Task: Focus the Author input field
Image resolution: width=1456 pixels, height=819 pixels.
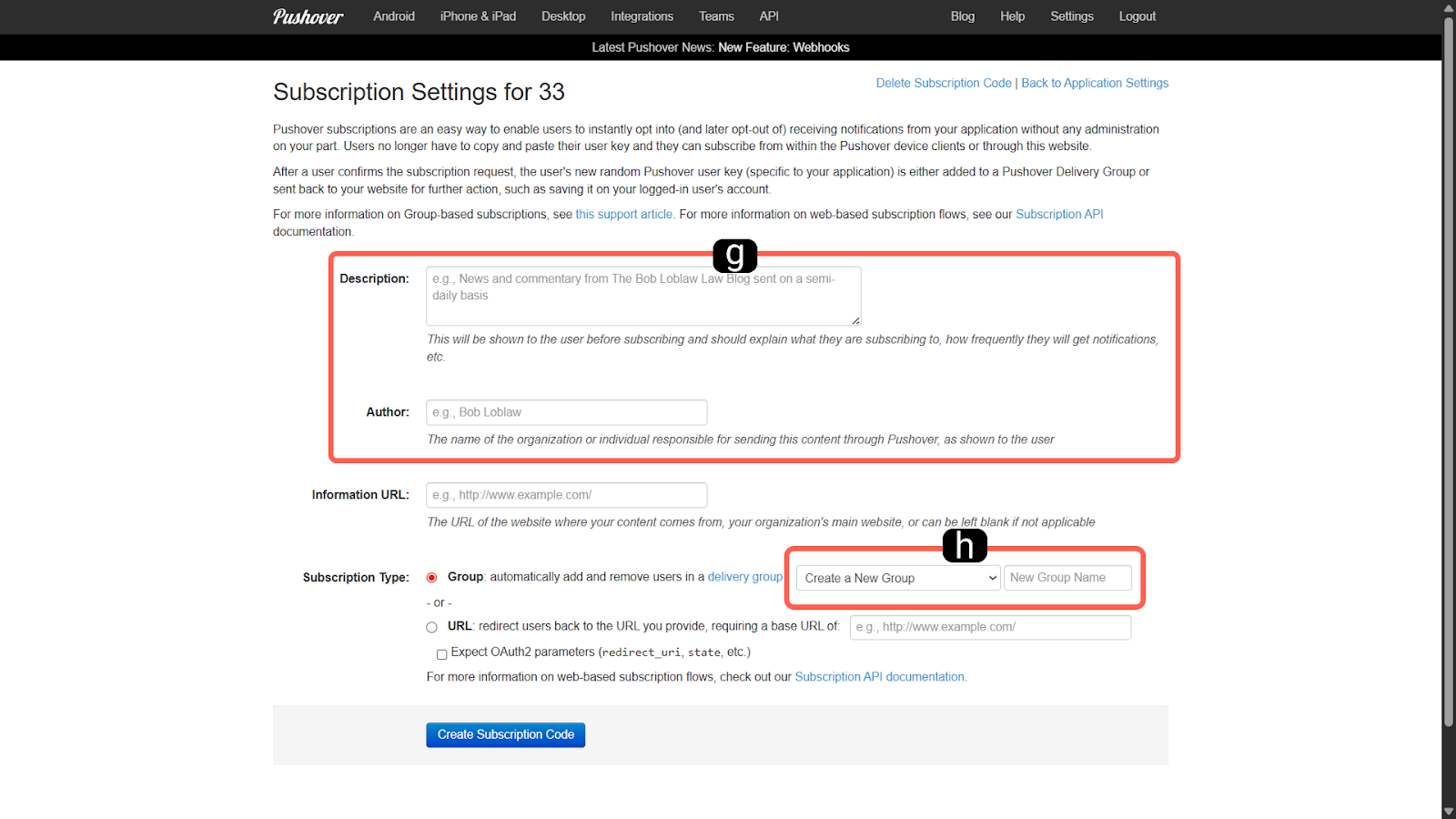Action: click(566, 412)
